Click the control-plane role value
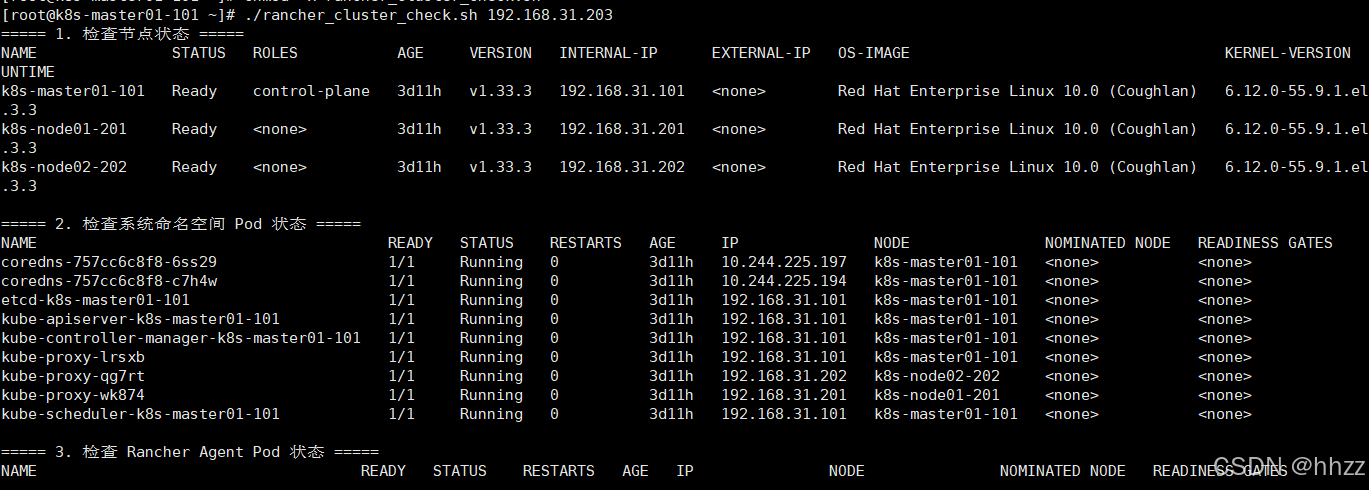Image resolution: width=1369 pixels, height=490 pixels. coord(311,91)
